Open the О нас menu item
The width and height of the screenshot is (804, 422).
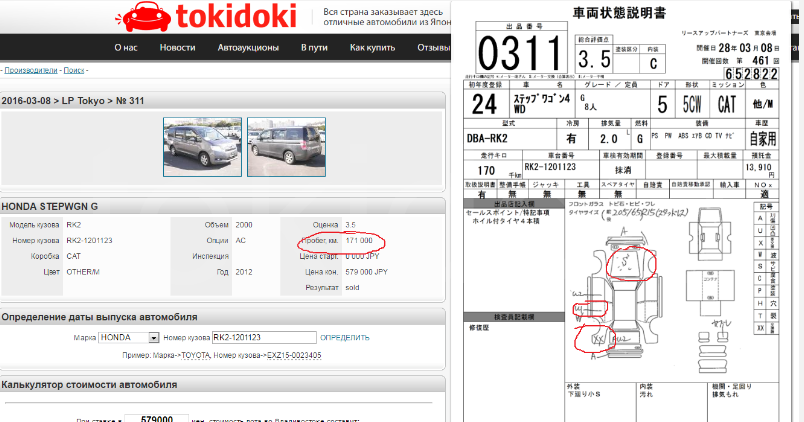click(x=126, y=48)
